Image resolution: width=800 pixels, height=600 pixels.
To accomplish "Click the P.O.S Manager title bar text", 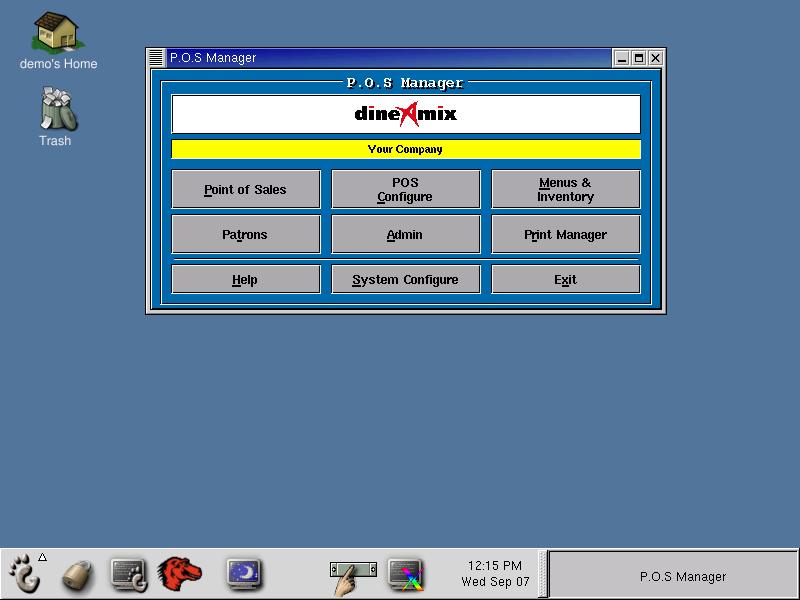I will [213, 58].
